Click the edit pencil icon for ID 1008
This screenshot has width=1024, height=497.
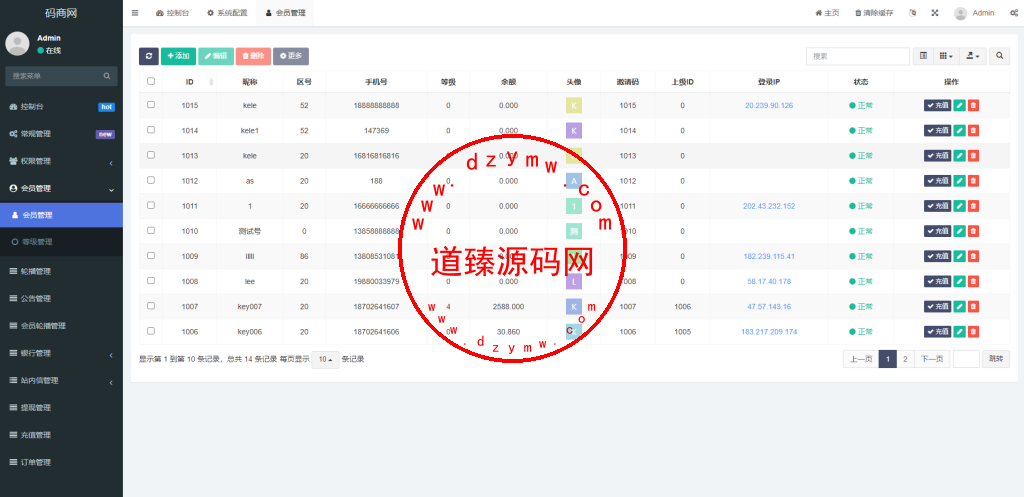959,281
